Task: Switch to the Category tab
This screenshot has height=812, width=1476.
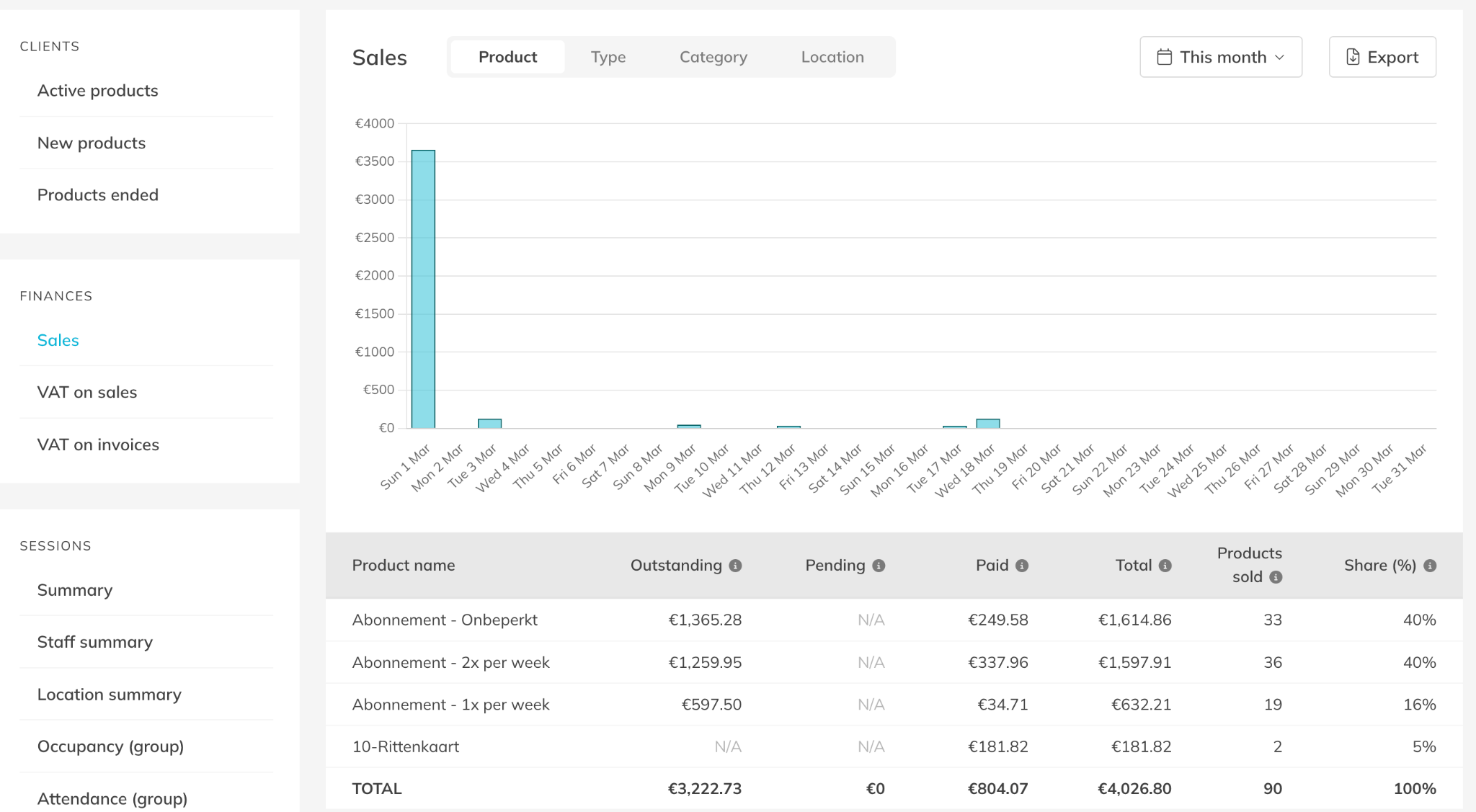Action: coord(713,57)
